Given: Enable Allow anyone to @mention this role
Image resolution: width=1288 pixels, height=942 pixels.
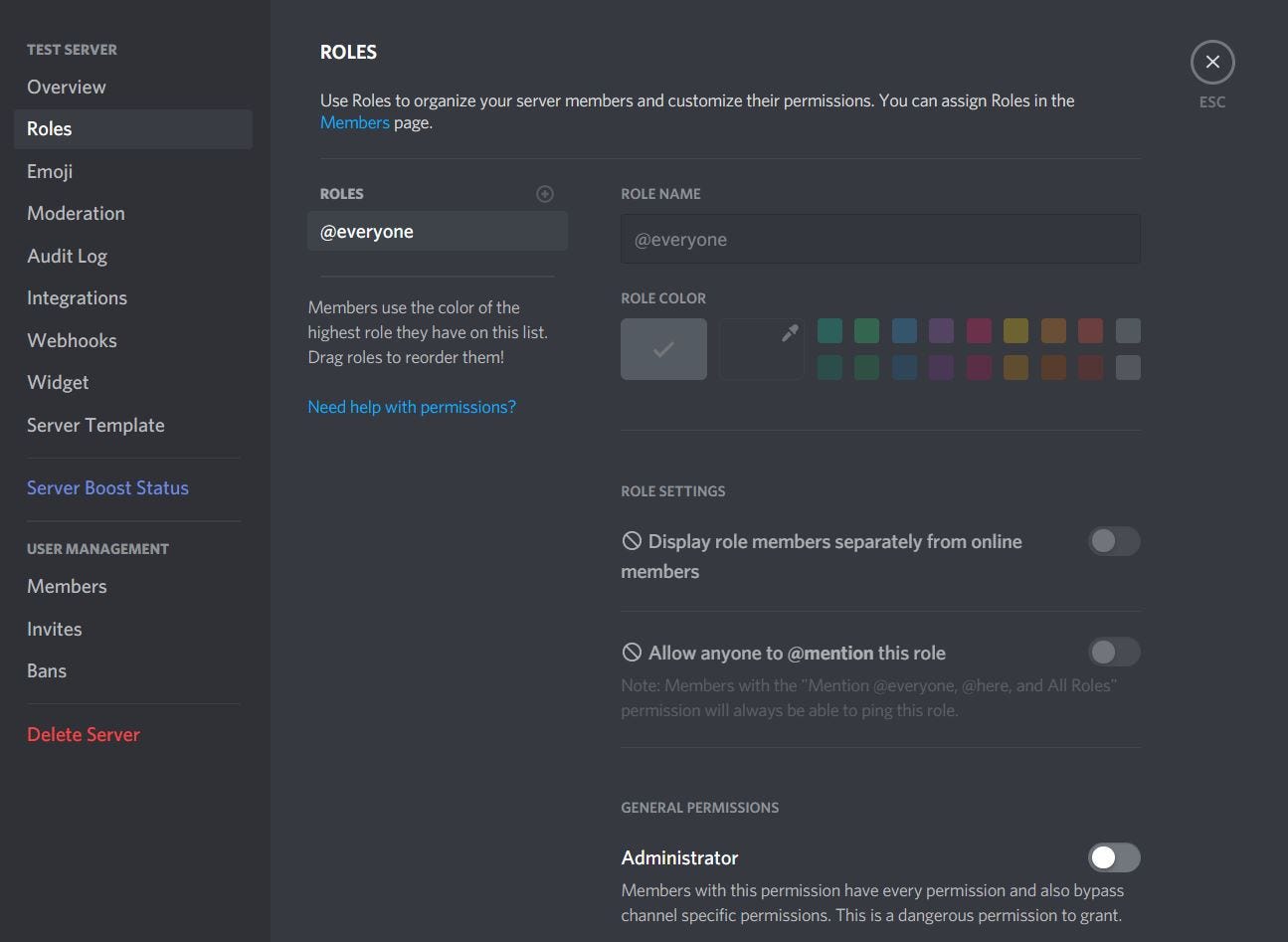Looking at the screenshot, I should click(1113, 653).
